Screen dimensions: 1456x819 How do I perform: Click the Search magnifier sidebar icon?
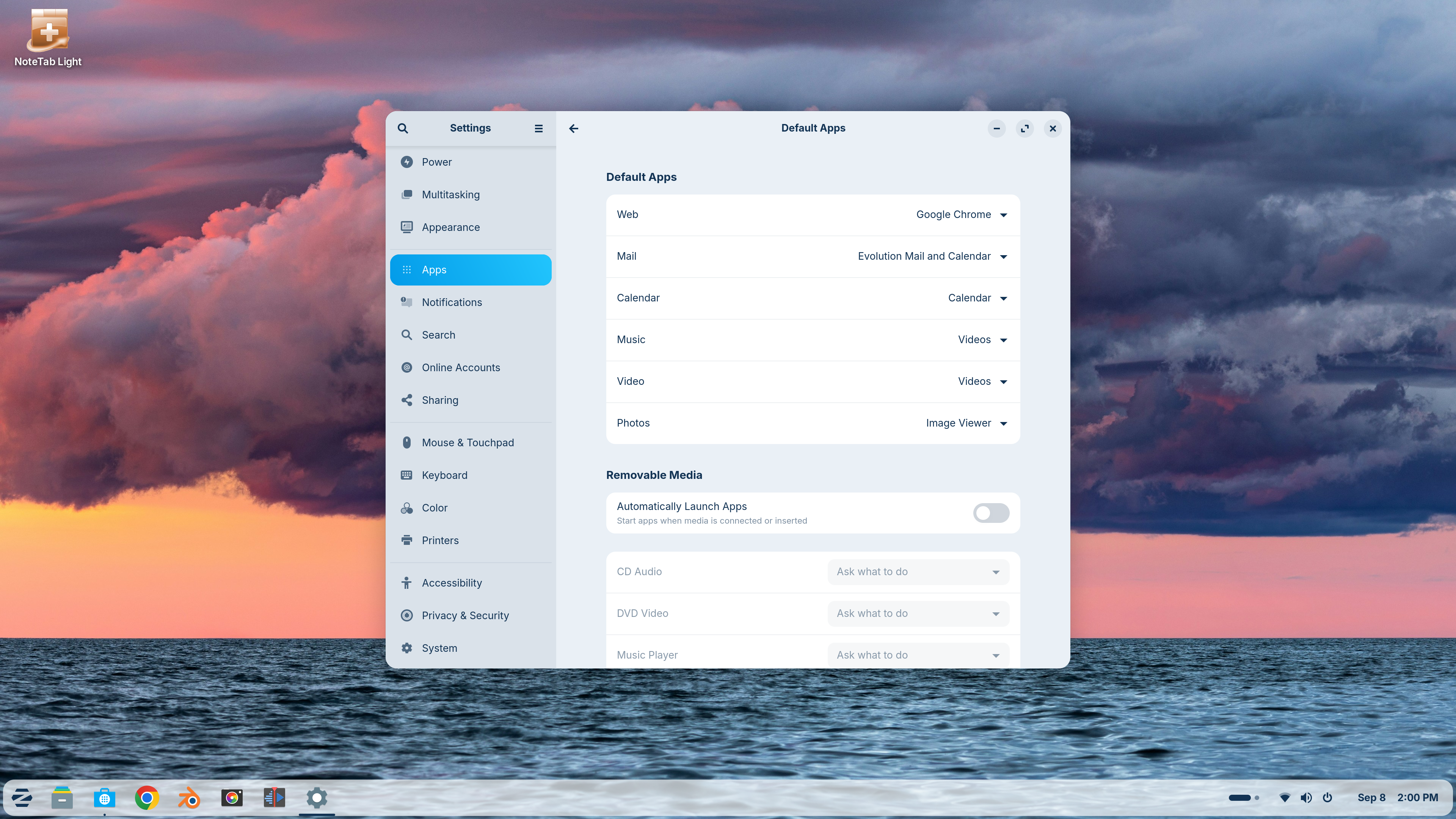coord(406,334)
